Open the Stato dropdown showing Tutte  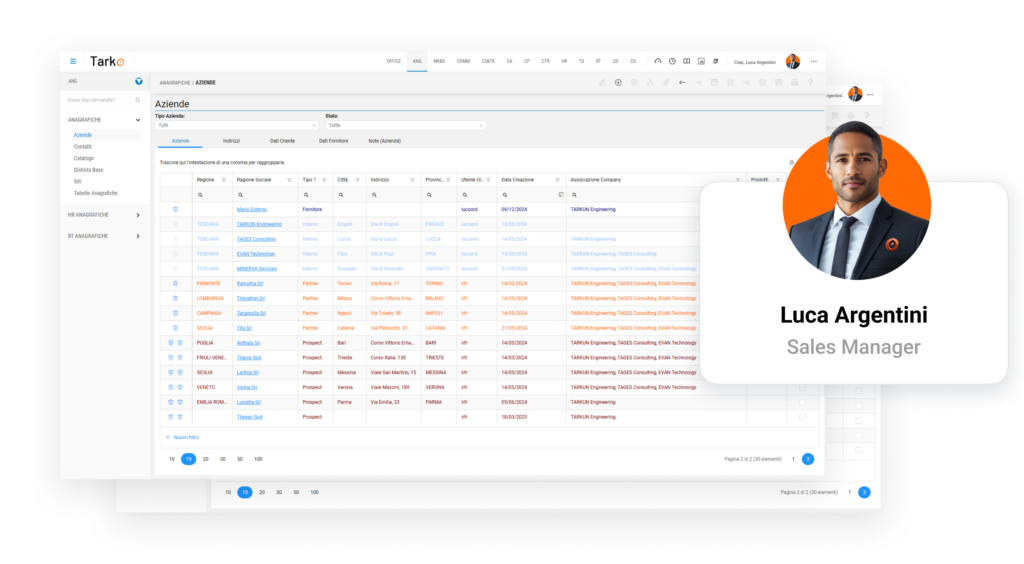pyautogui.click(x=405, y=125)
